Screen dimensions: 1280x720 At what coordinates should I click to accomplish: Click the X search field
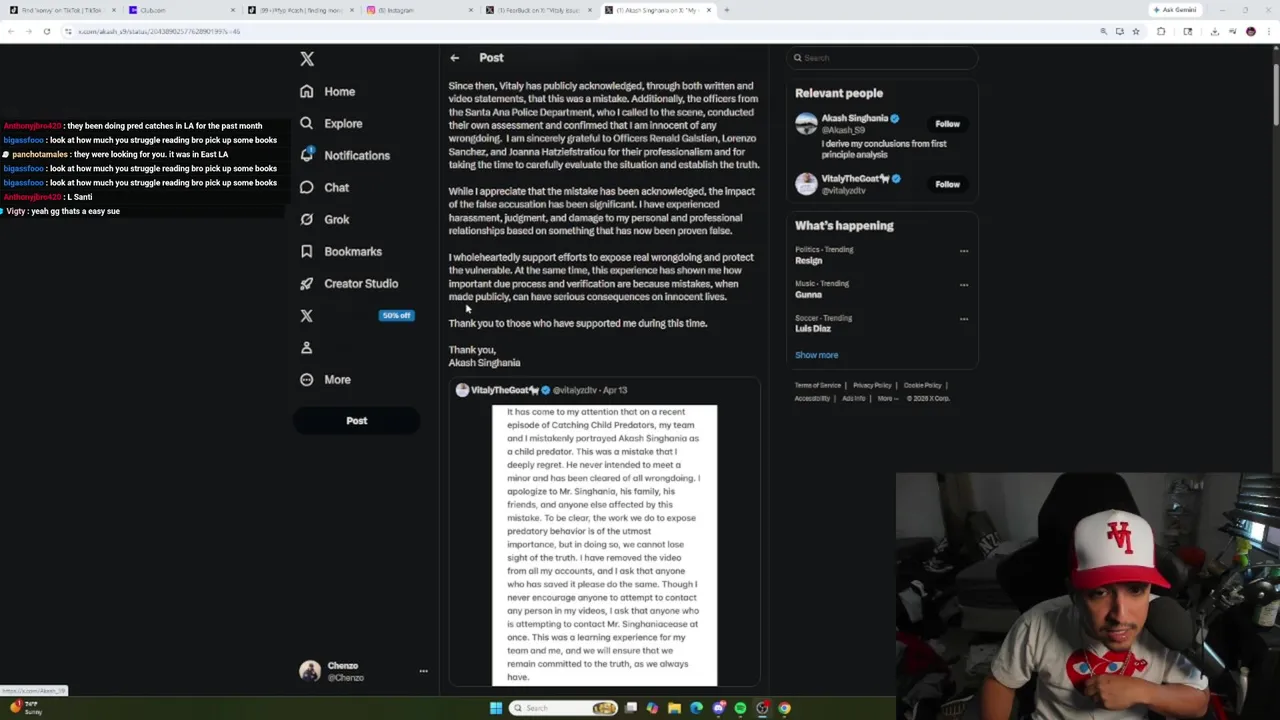click(x=881, y=58)
